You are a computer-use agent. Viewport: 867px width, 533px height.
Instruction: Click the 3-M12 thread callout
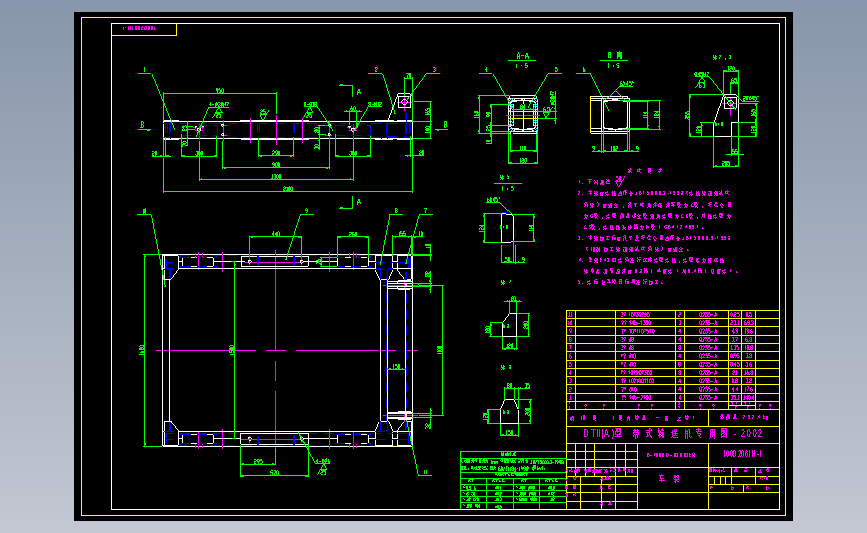click(375, 104)
